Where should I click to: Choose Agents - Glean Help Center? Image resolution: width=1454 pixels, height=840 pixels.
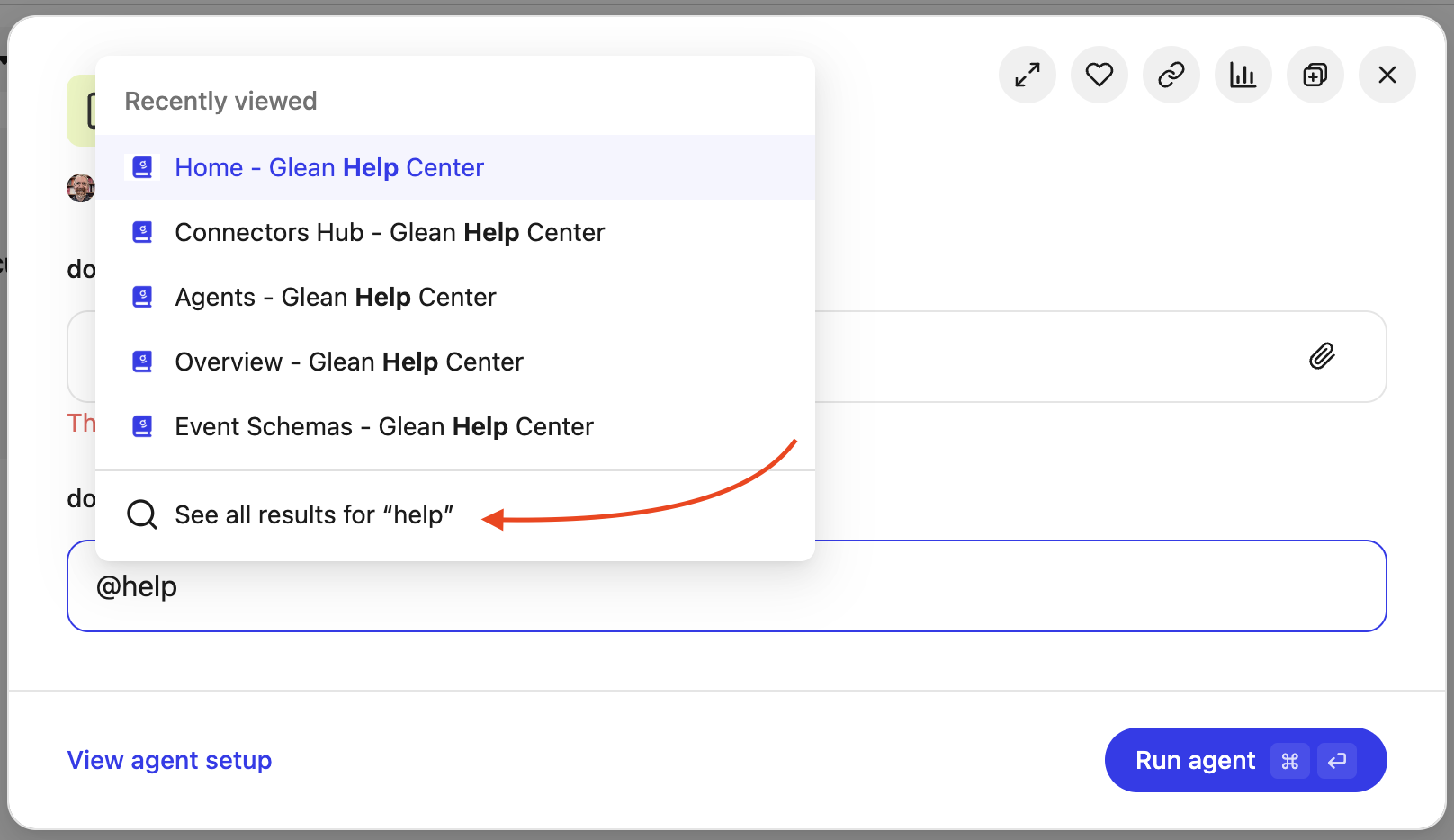tap(455, 297)
